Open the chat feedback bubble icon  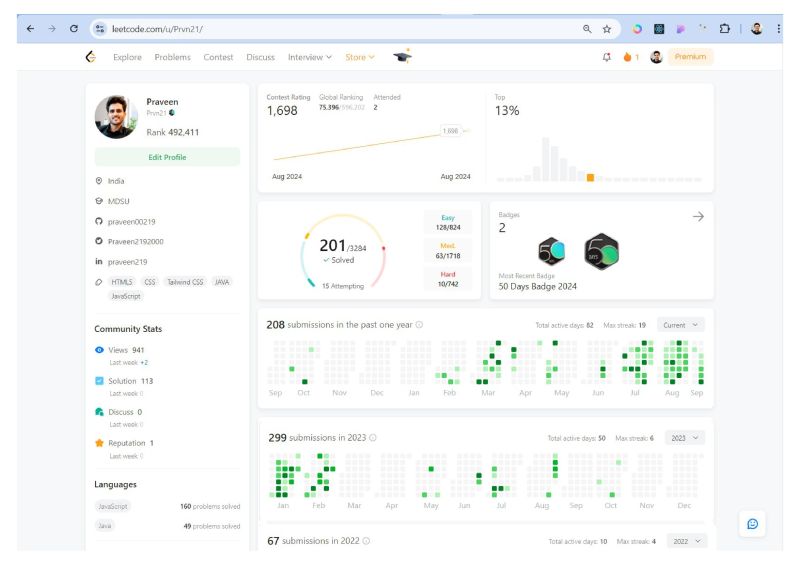pos(752,524)
